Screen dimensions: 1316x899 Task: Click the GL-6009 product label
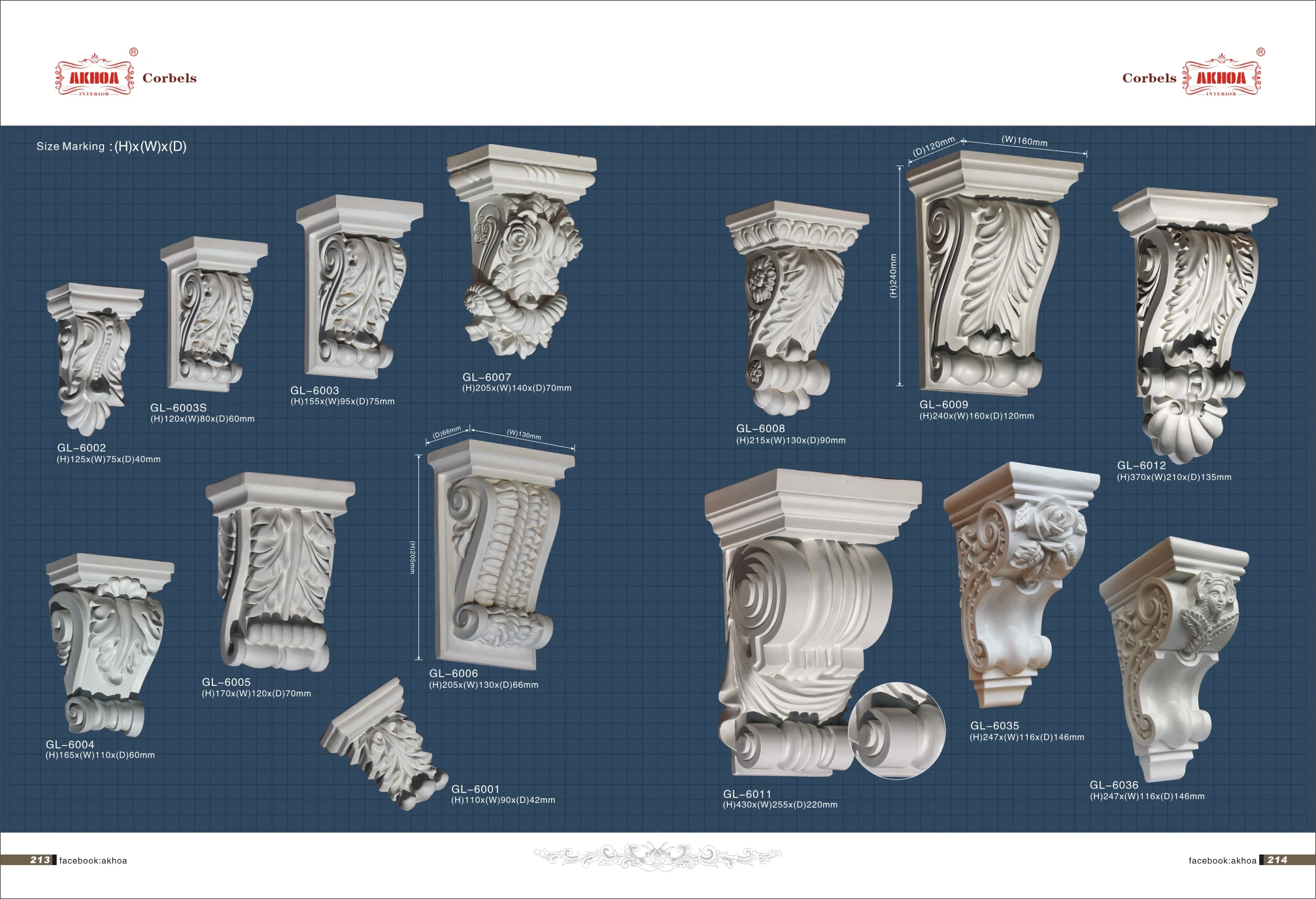(x=944, y=405)
